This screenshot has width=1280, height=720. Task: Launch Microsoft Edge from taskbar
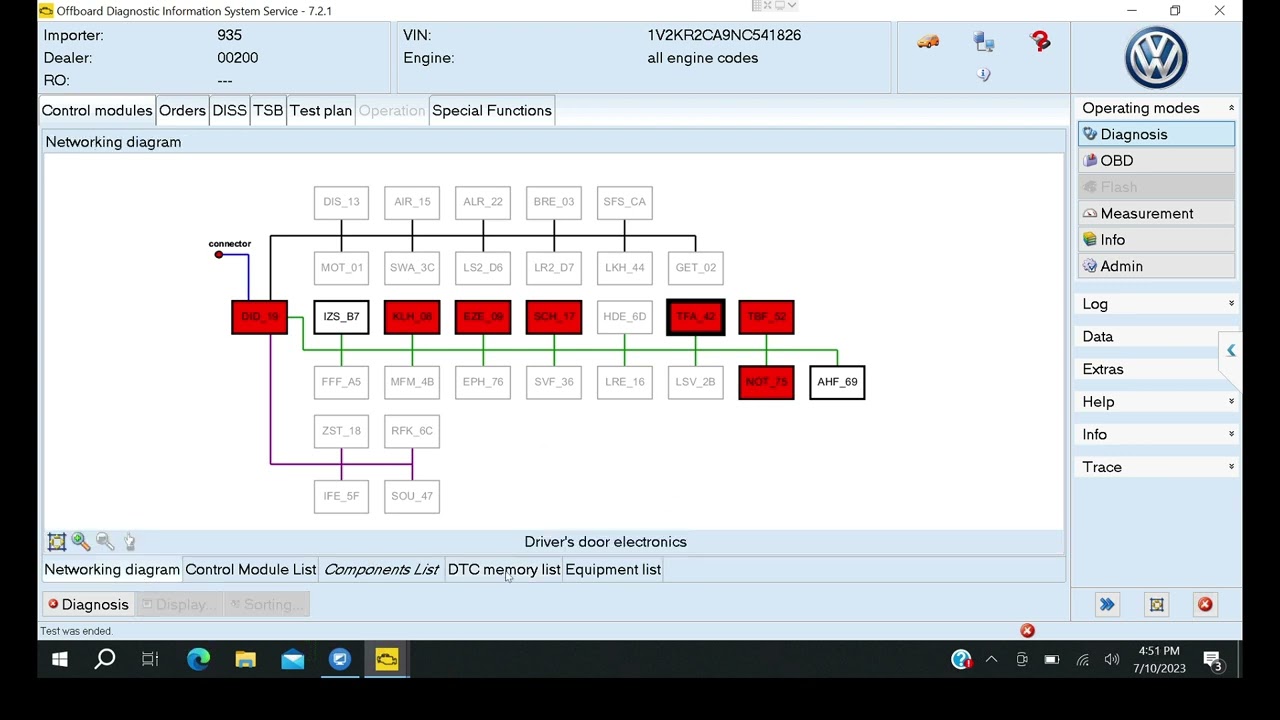tap(198, 659)
